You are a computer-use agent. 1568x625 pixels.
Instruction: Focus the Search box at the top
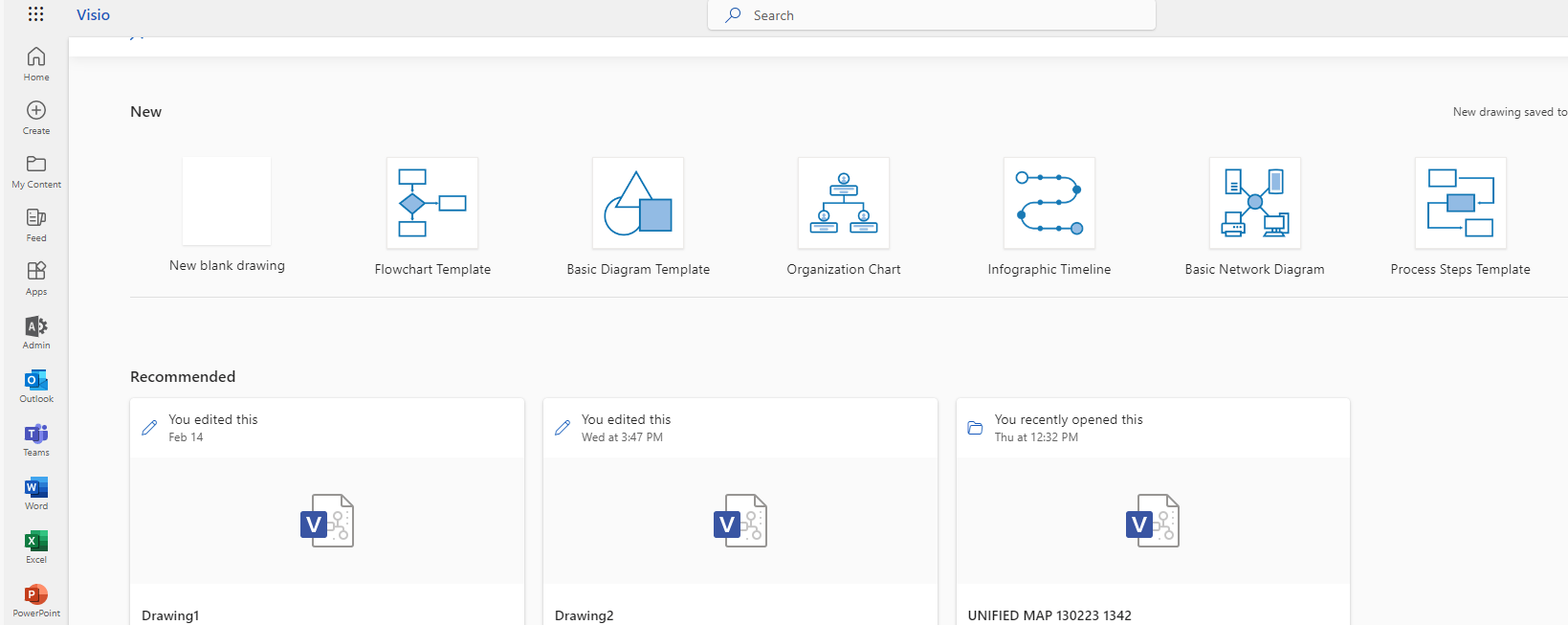pyautogui.click(x=932, y=15)
